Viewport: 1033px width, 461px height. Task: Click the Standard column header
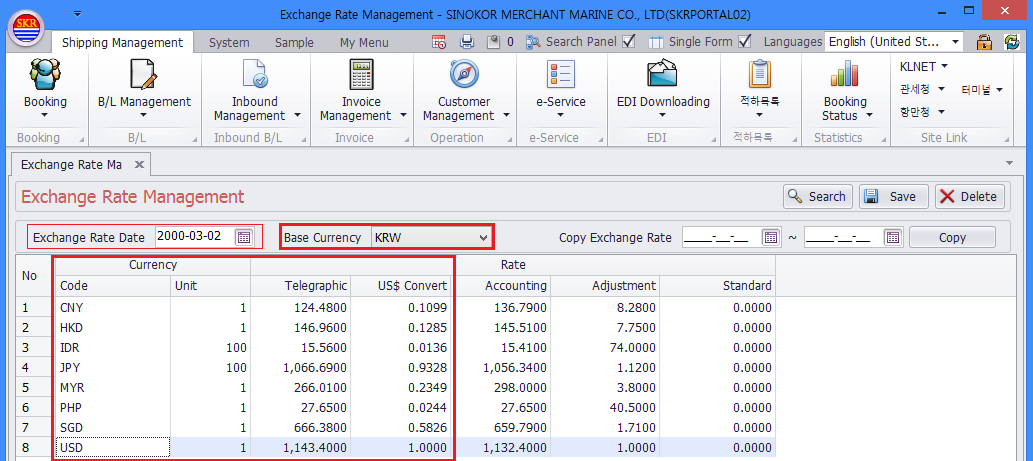tap(717, 286)
